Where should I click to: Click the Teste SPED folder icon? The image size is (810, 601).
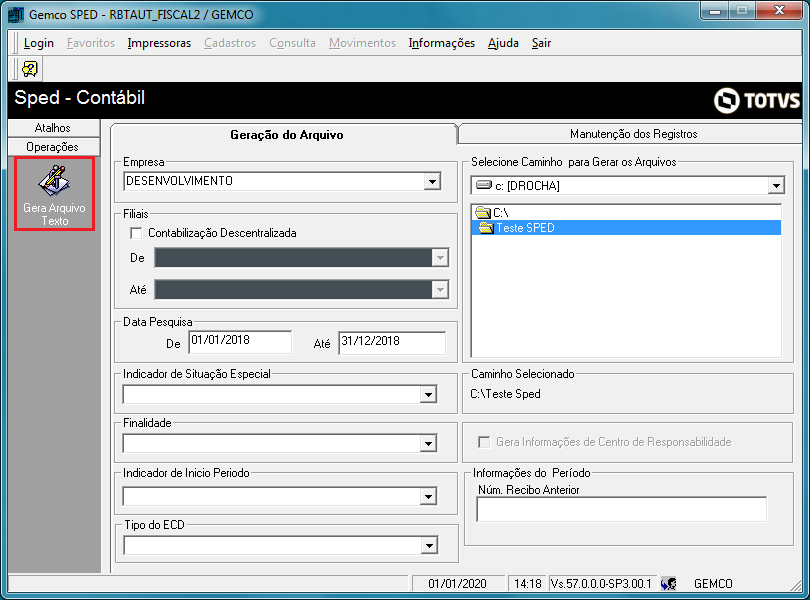point(486,228)
